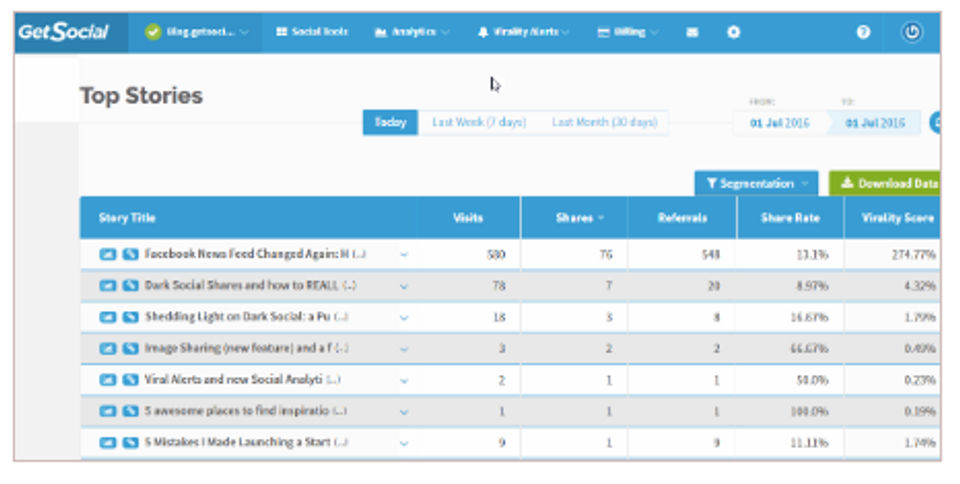
Task: Click first icon on Viral Alerts row
Action: coord(108,380)
